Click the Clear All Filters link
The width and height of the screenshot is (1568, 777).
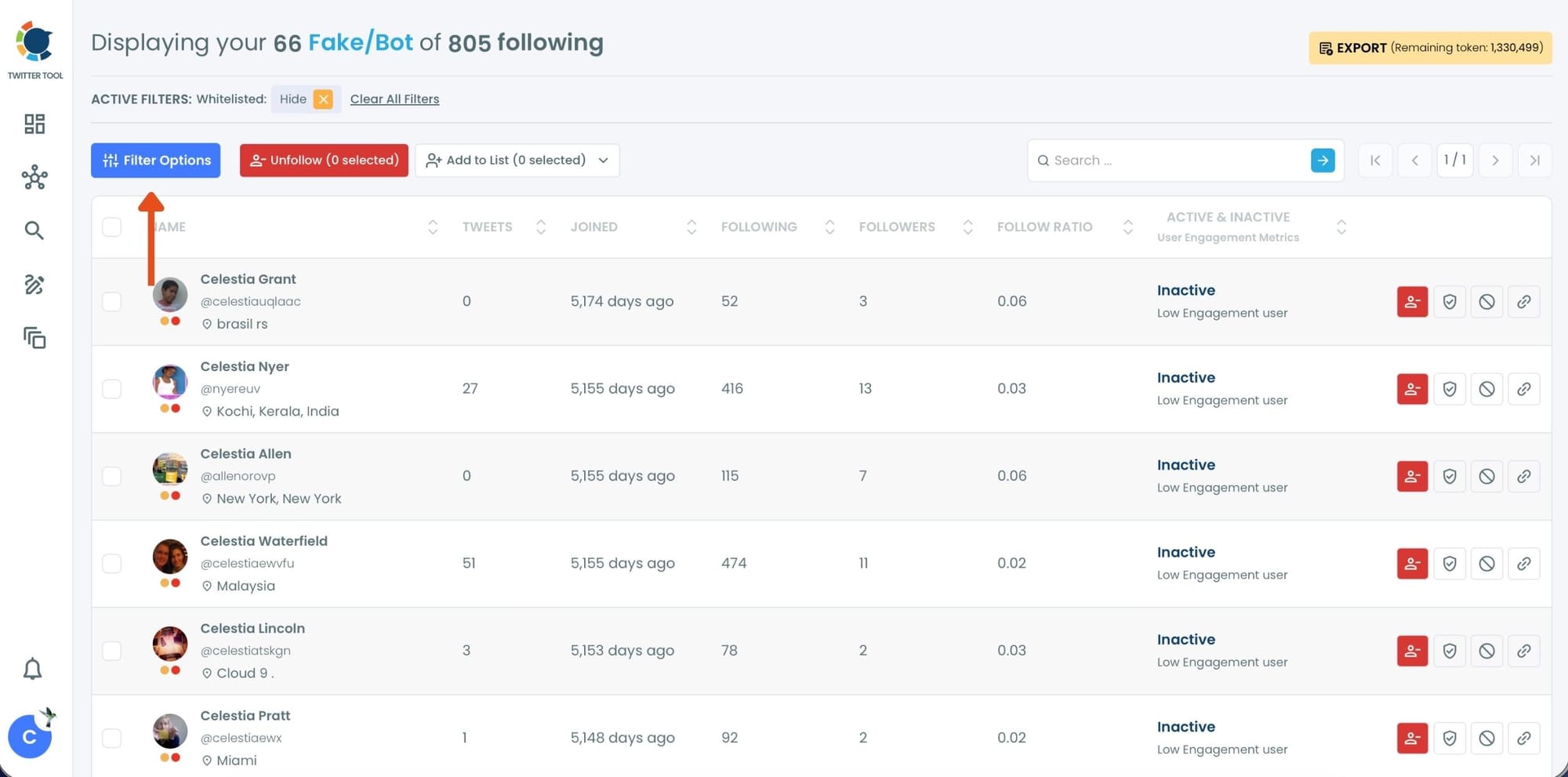pyautogui.click(x=394, y=99)
